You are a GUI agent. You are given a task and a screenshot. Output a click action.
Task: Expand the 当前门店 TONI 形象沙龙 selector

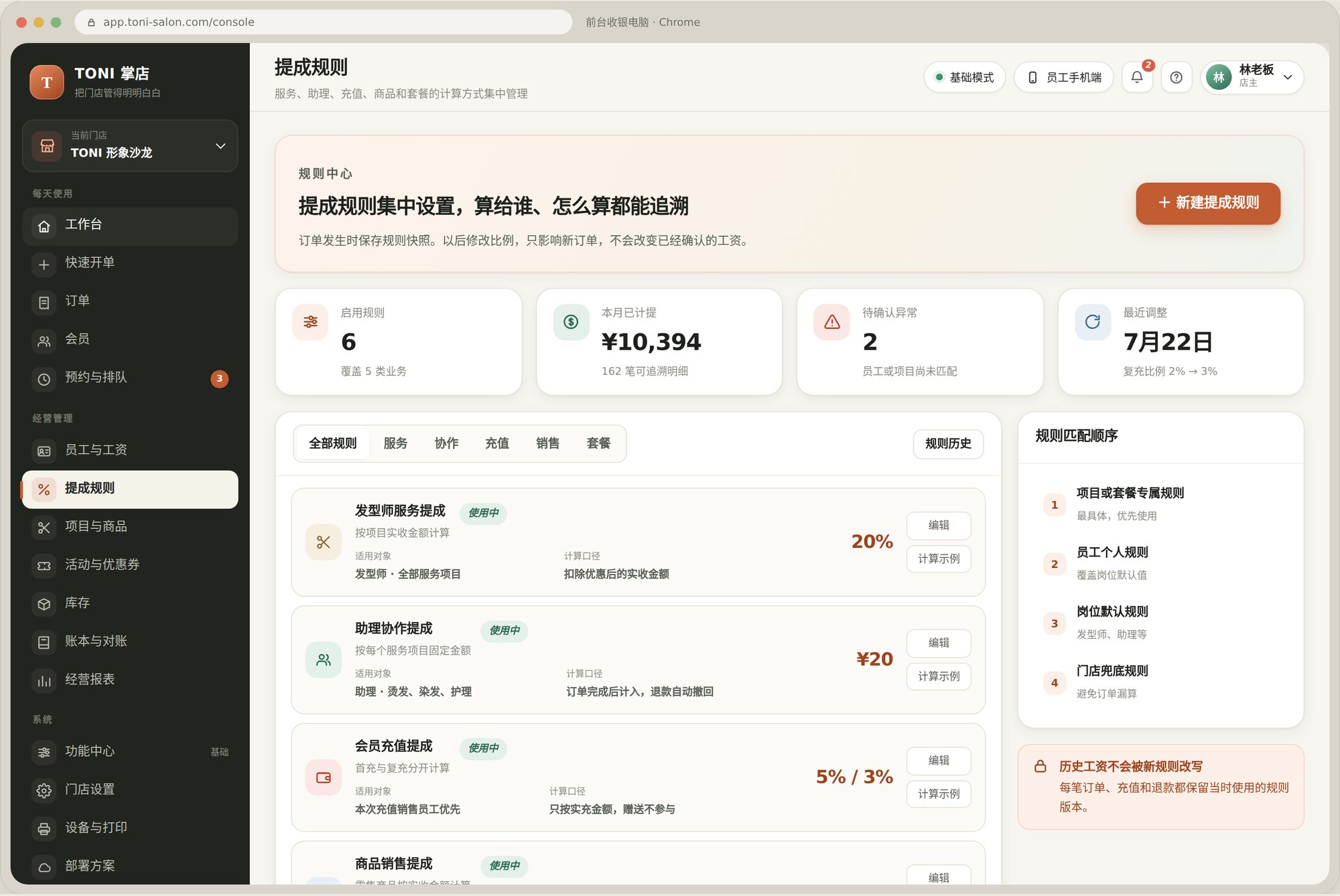(x=130, y=146)
